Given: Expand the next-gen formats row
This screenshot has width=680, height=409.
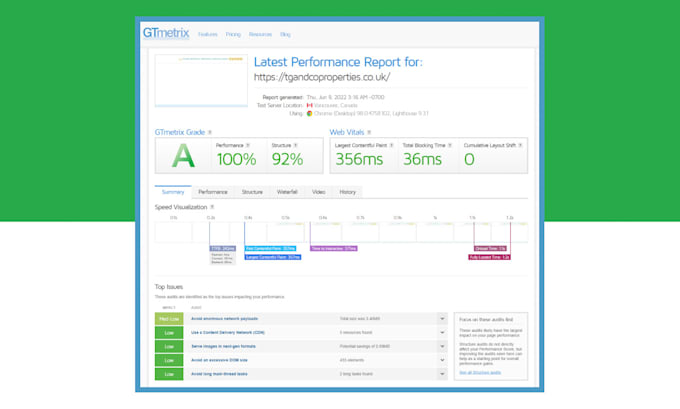Looking at the screenshot, I should pyautogui.click(x=442, y=347).
